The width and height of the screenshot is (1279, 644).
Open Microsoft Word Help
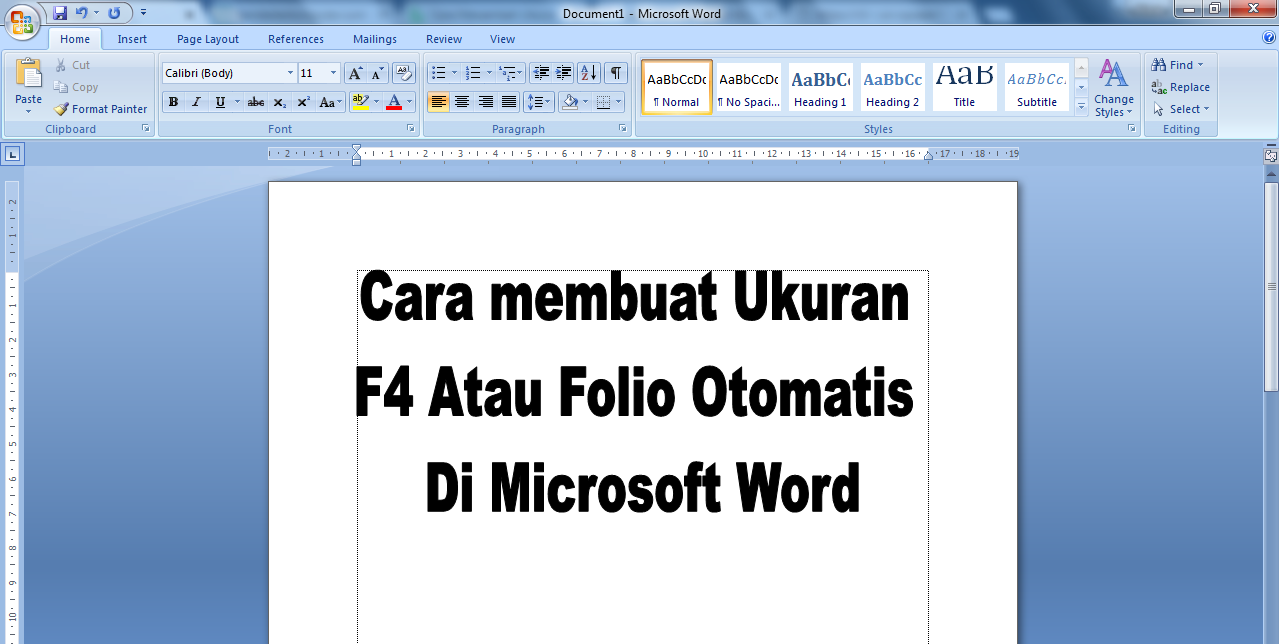coord(1268,37)
